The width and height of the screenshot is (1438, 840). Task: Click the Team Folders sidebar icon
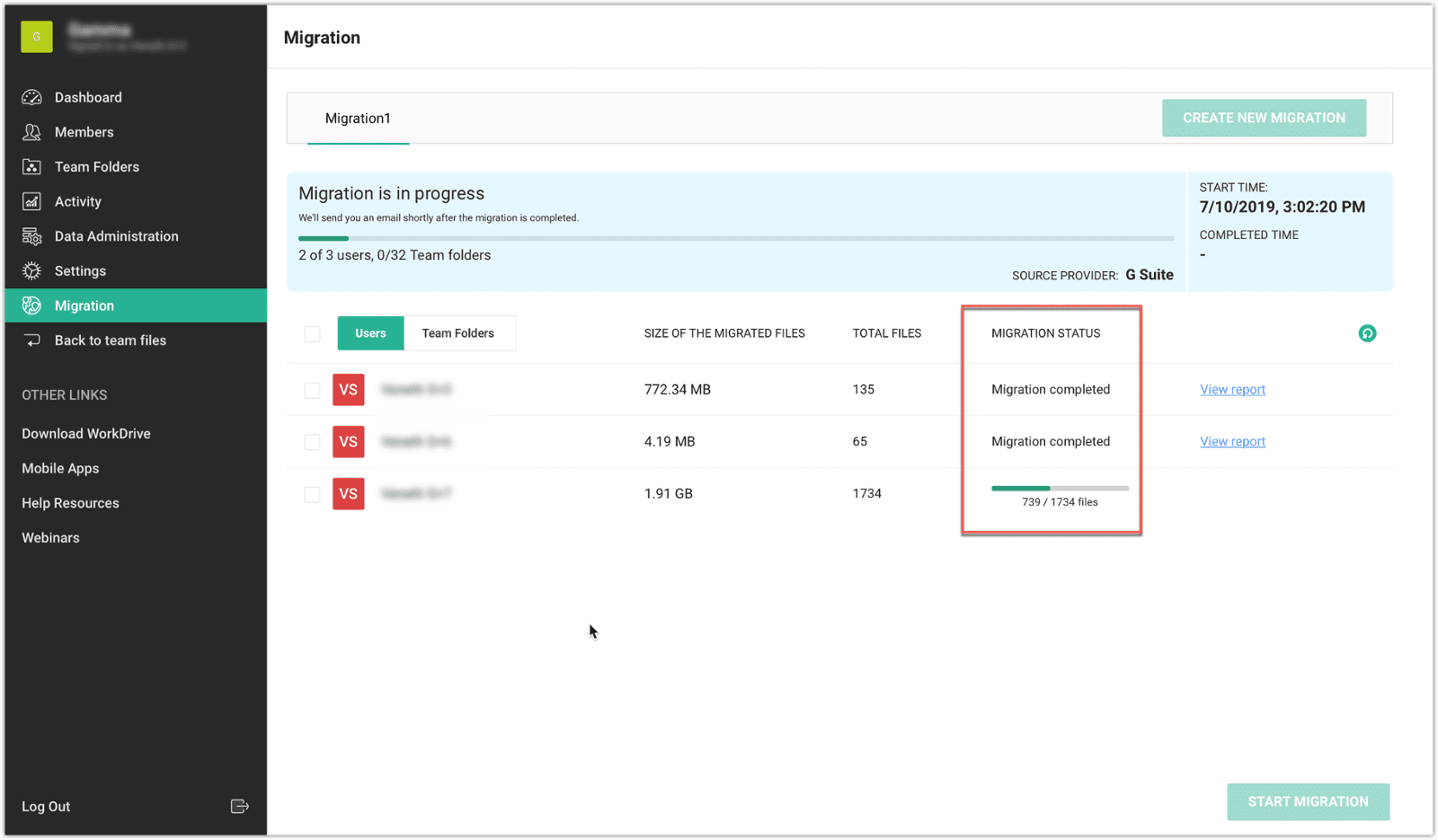pyautogui.click(x=32, y=167)
